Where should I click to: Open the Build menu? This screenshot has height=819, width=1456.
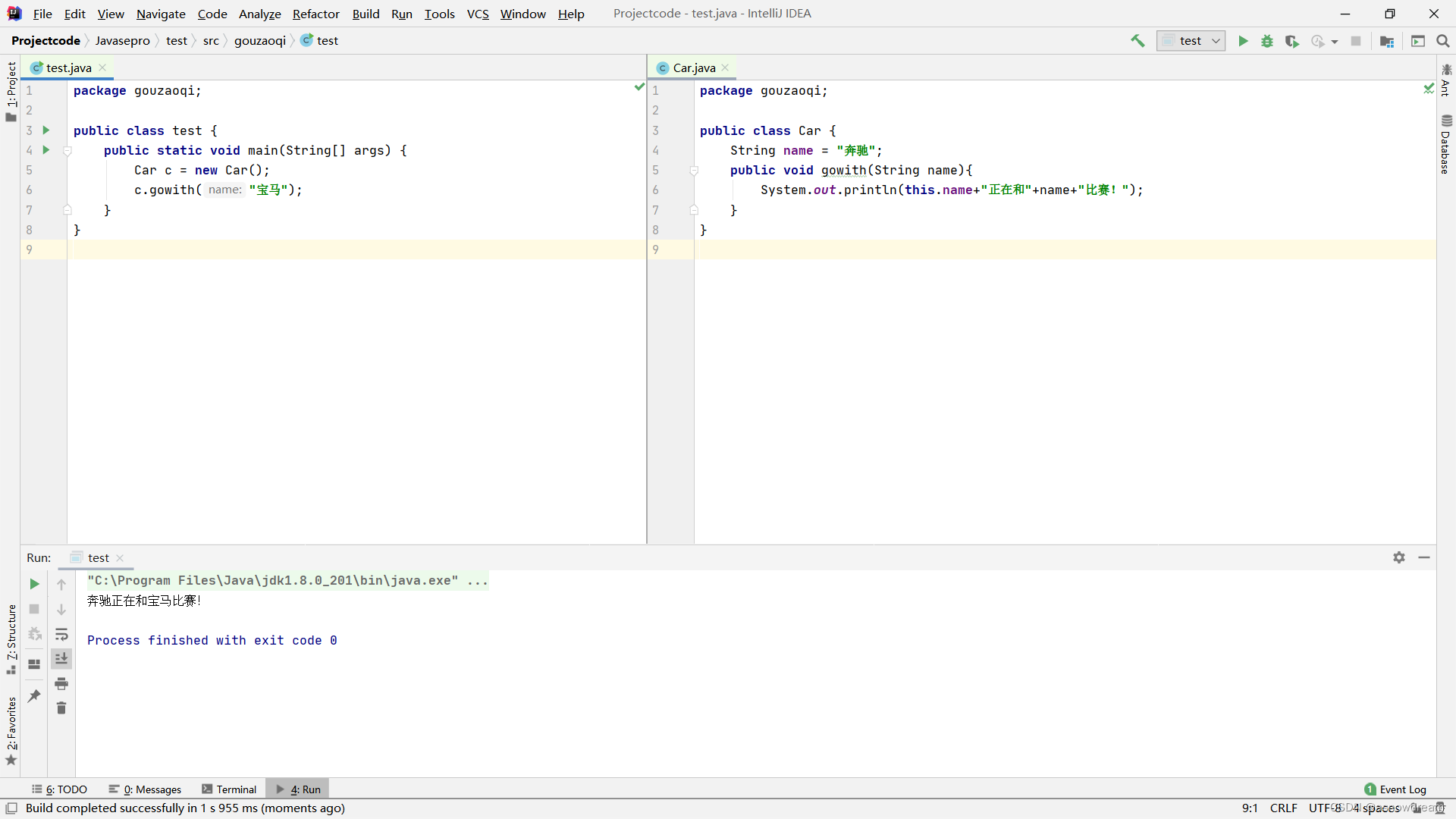pyautogui.click(x=366, y=14)
